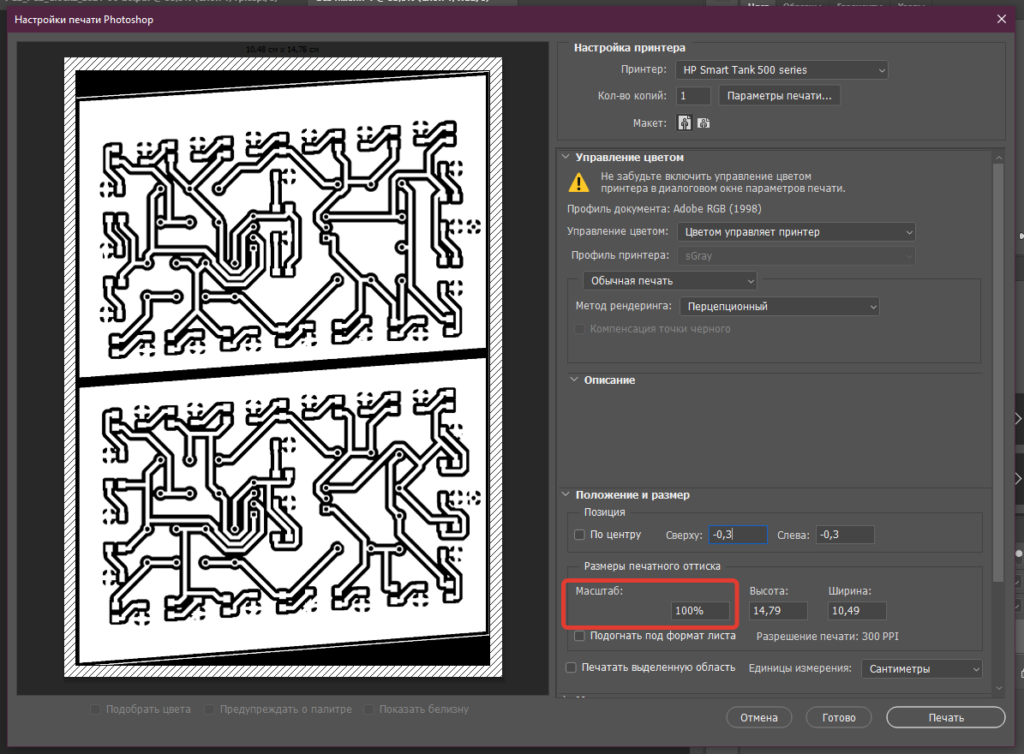Click the Параметры печати button
Viewport: 1024px width, 754px height.
pyautogui.click(x=779, y=96)
